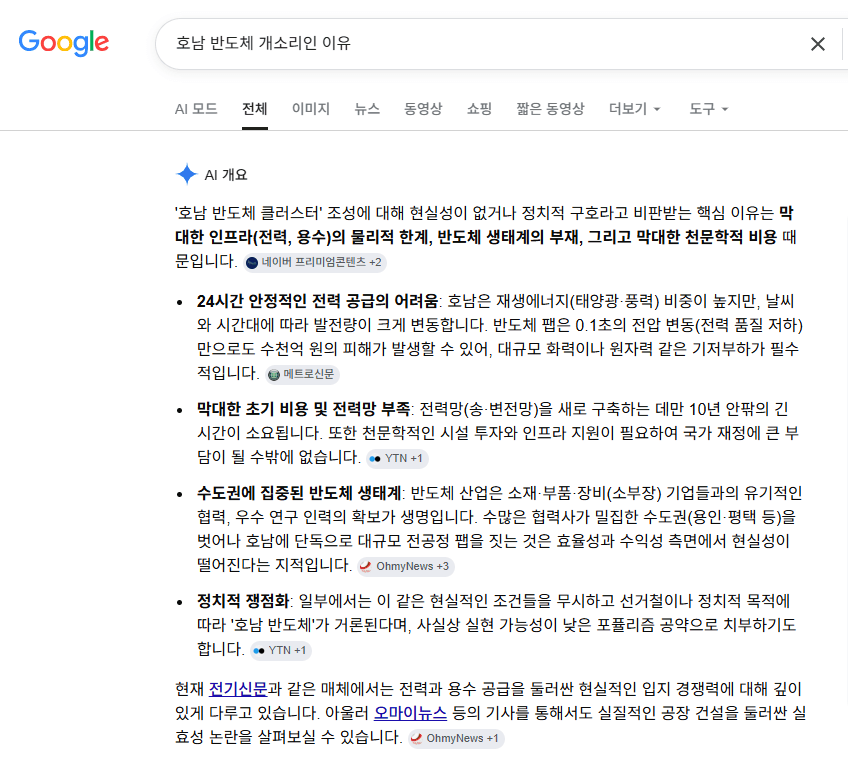This screenshot has height=766, width=848.
Task: Clear the search box with the X icon
Action: 818,44
